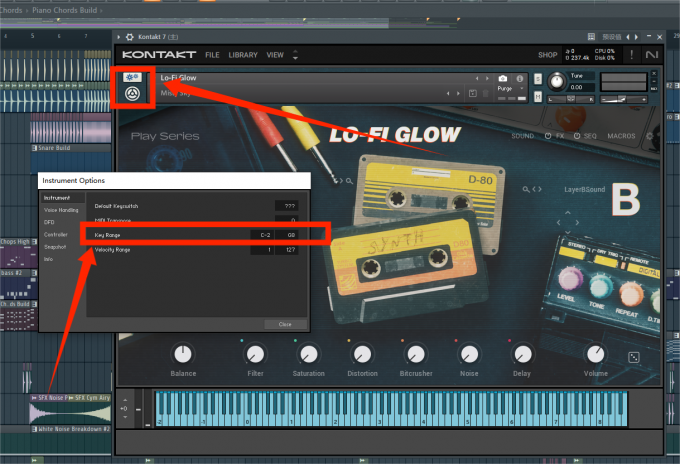Open the SHOP link

coord(547,55)
